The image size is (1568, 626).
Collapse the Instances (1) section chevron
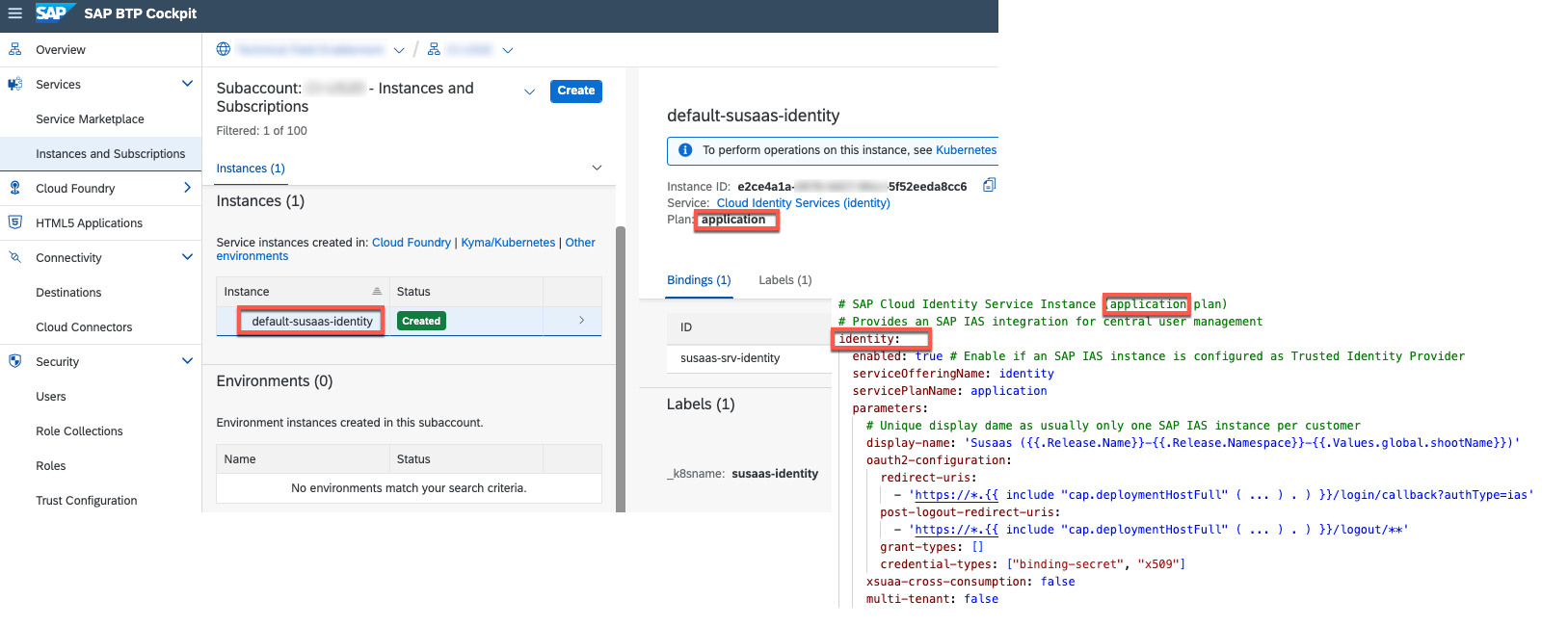click(597, 168)
